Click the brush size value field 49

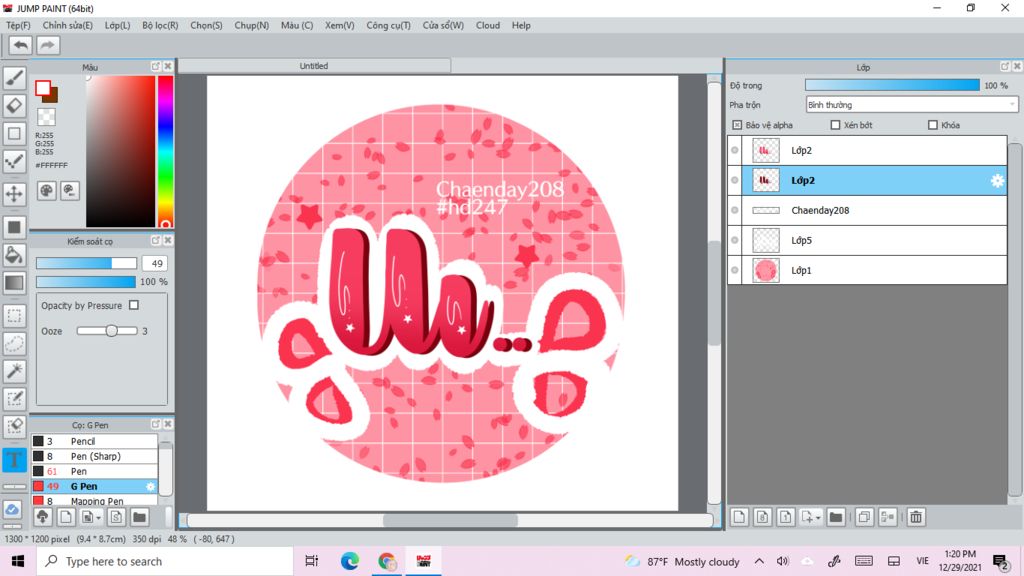(x=155, y=263)
